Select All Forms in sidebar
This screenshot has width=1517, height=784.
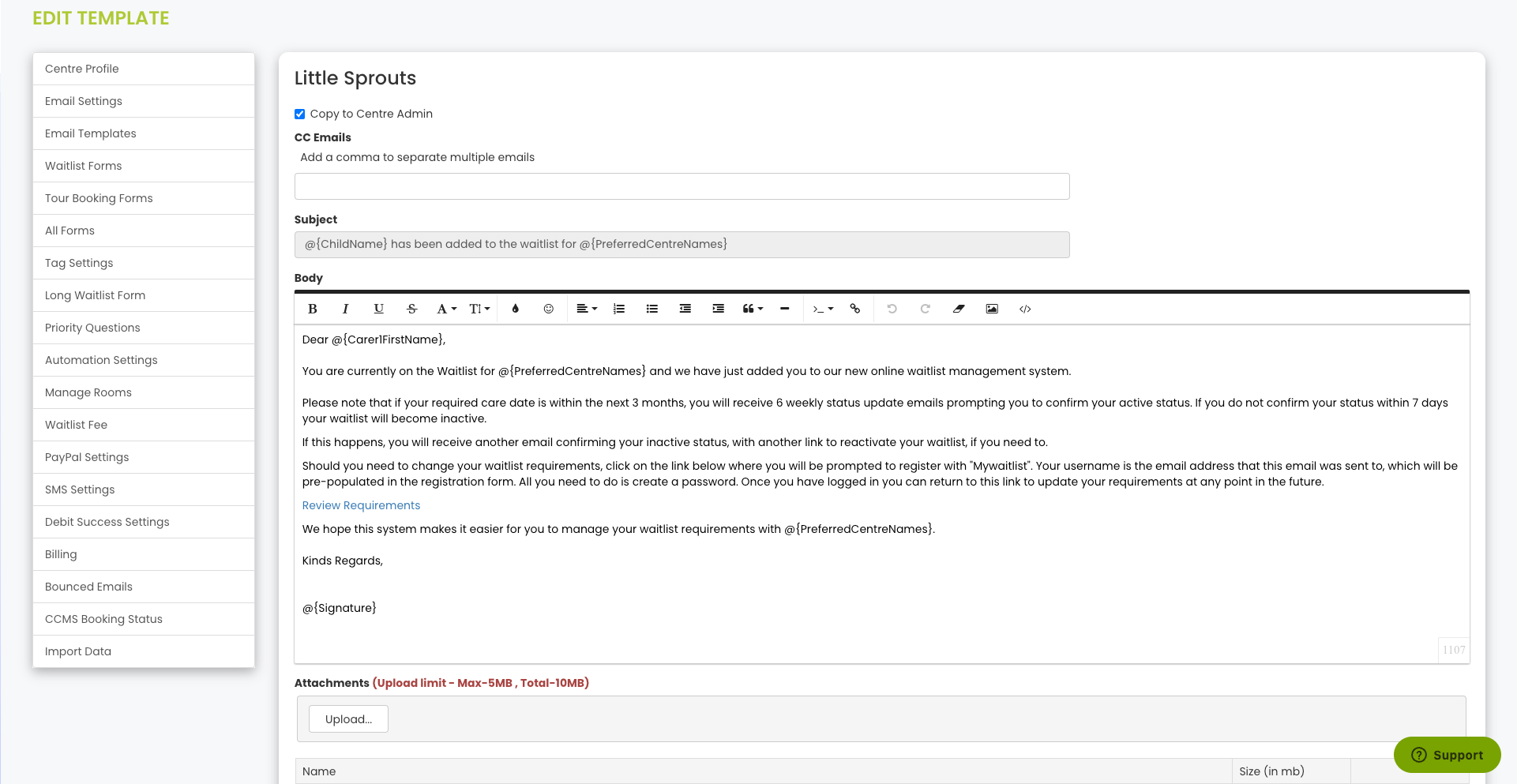[x=144, y=231]
